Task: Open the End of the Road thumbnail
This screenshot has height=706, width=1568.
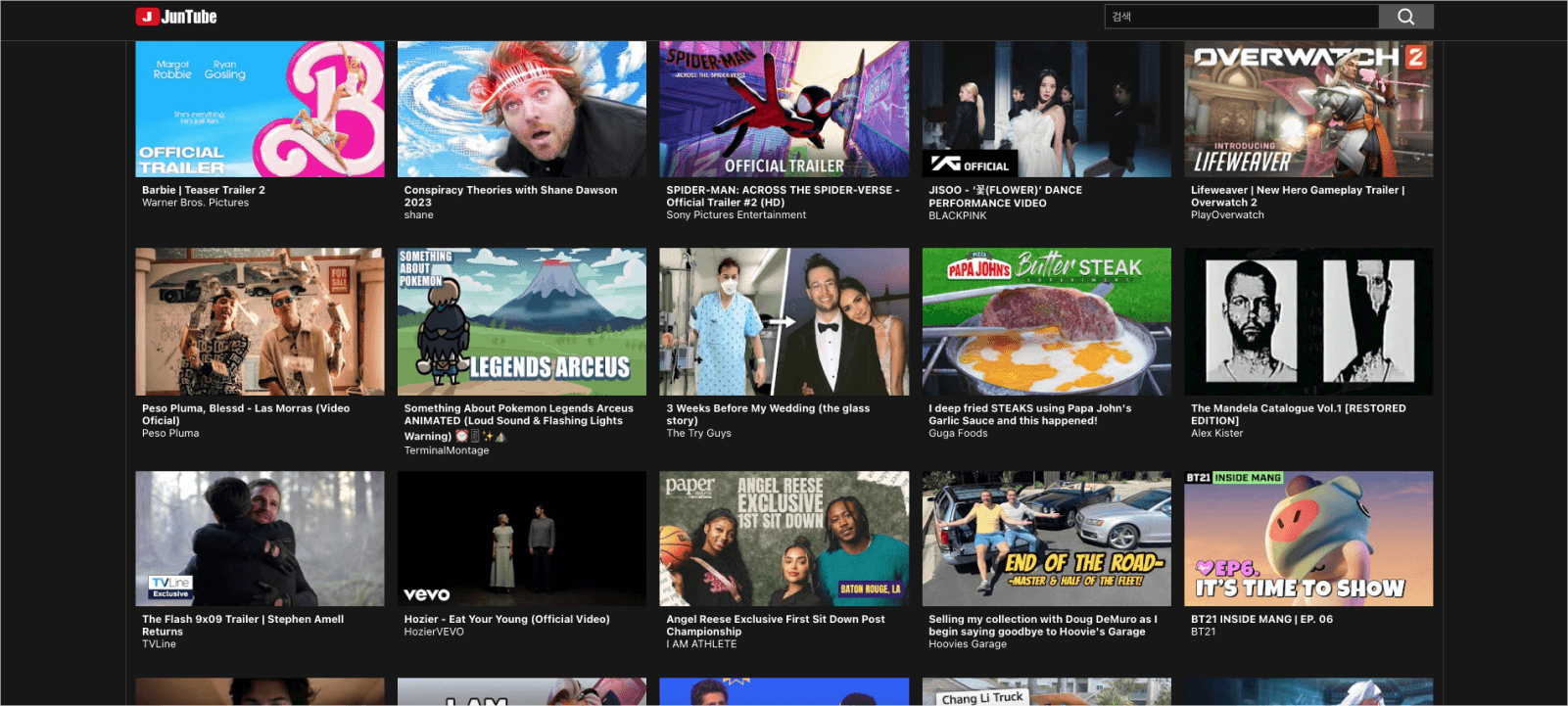Action: click(1046, 539)
